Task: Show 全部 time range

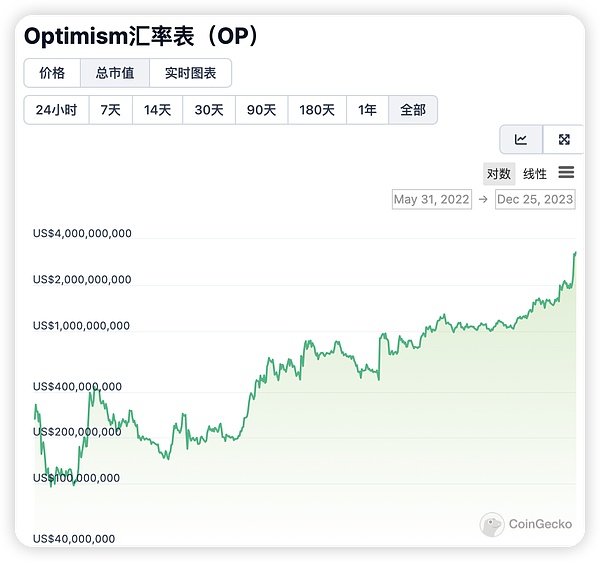Action: tap(413, 110)
